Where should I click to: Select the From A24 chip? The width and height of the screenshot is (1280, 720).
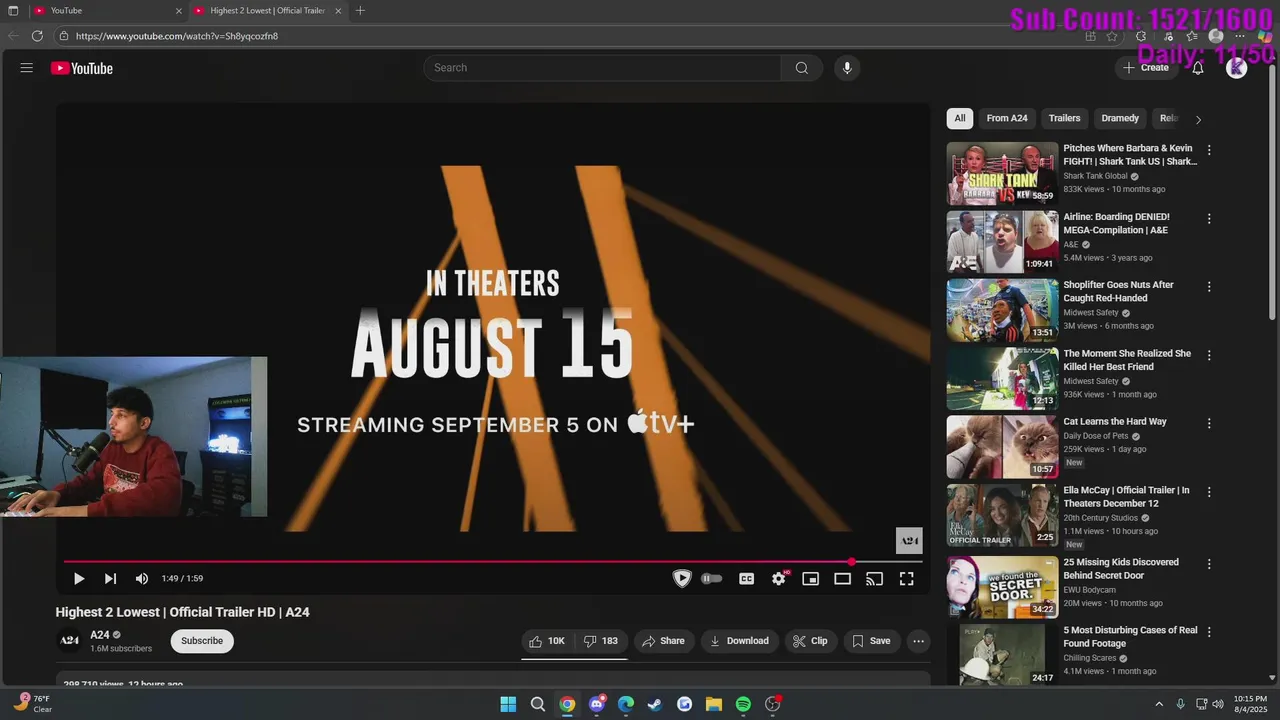tap(1007, 118)
